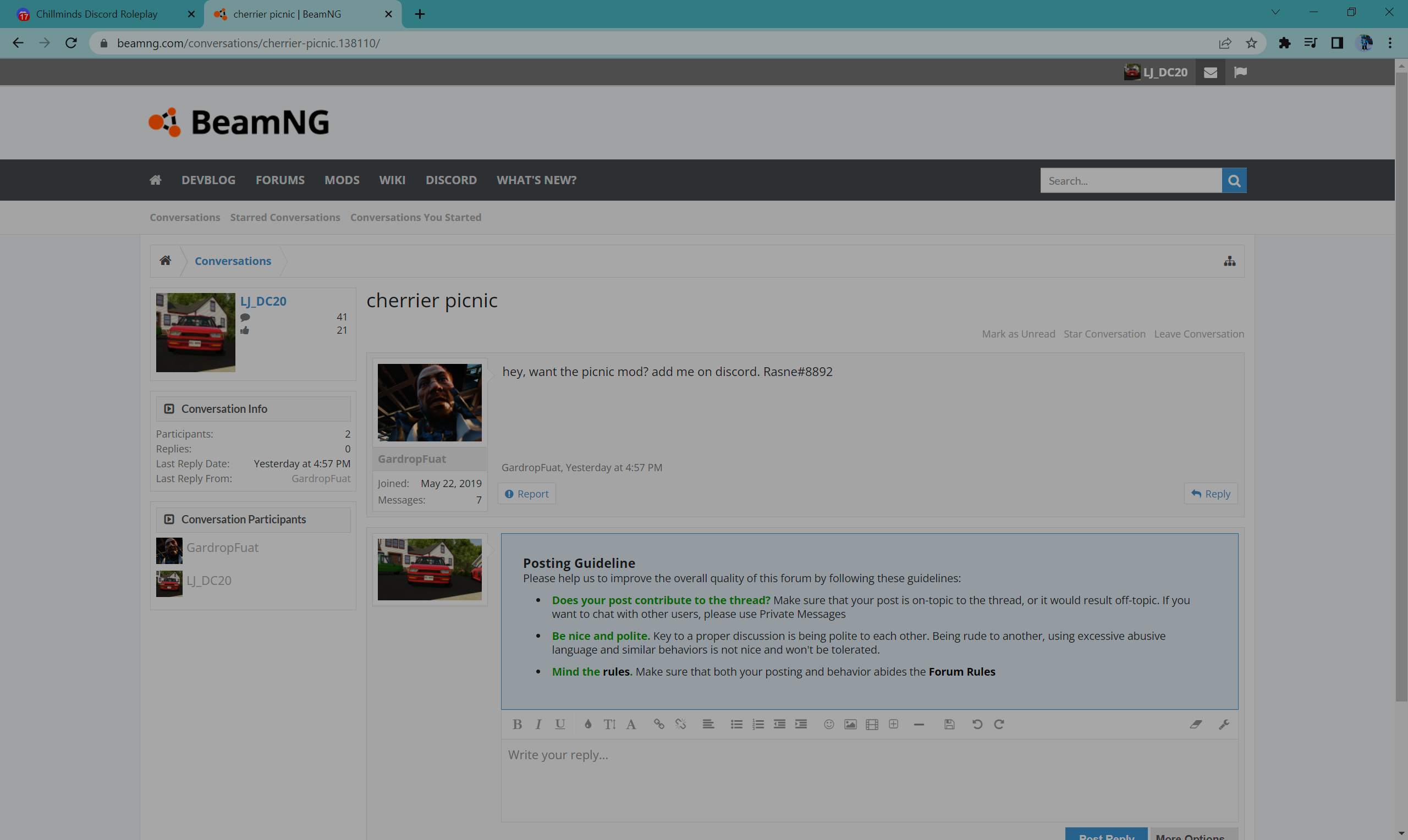This screenshot has width=1408, height=840.
Task: Toggle bold formatting in reply editor
Action: point(517,724)
